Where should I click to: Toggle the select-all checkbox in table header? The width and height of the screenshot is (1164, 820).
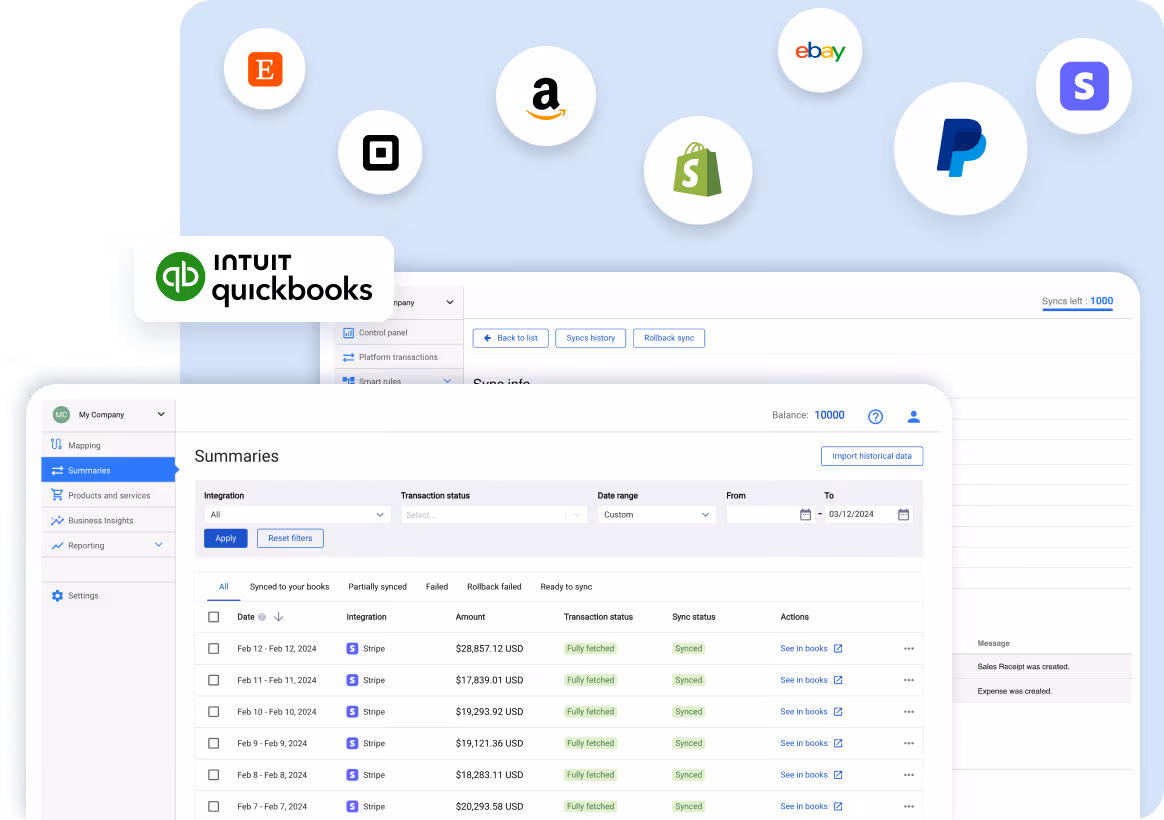coord(214,617)
